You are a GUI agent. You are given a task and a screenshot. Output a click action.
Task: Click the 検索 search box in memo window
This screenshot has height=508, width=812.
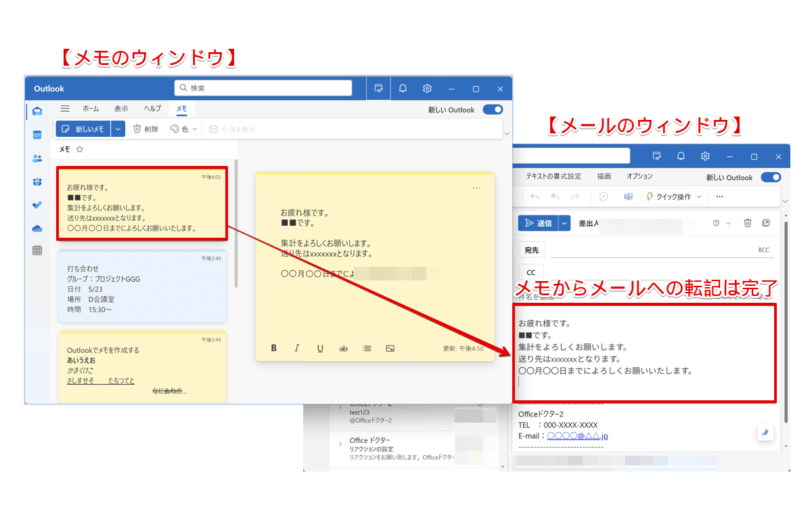(x=263, y=88)
